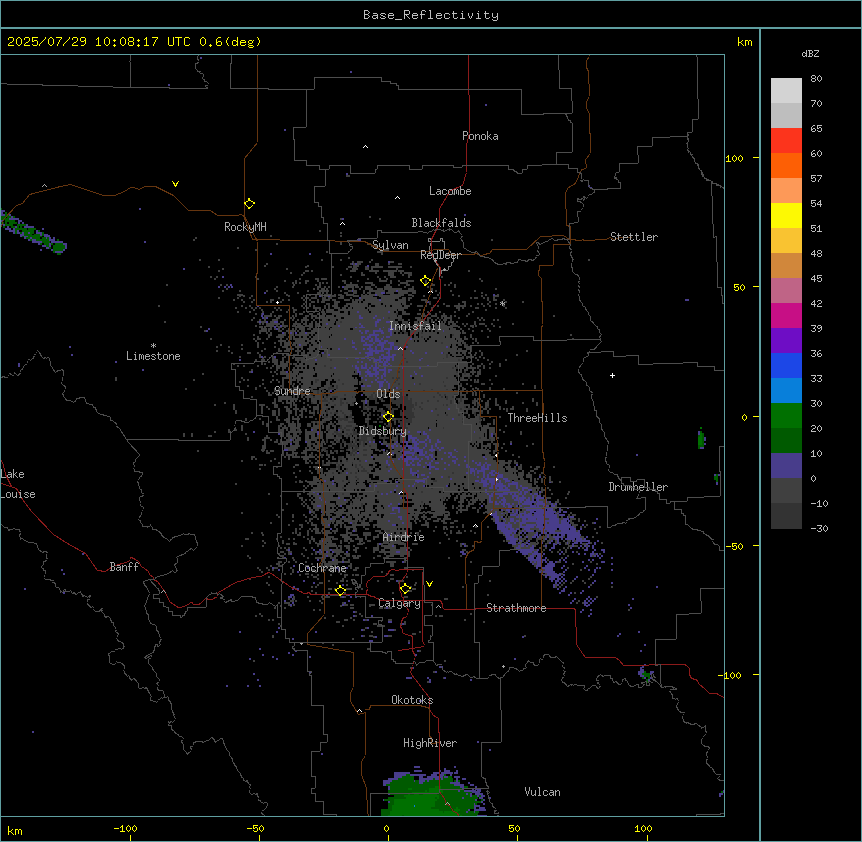The width and height of the screenshot is (862, 842).
Task: Select the red 60-65 dBZ legend swatch
Action: pos(786,141)
